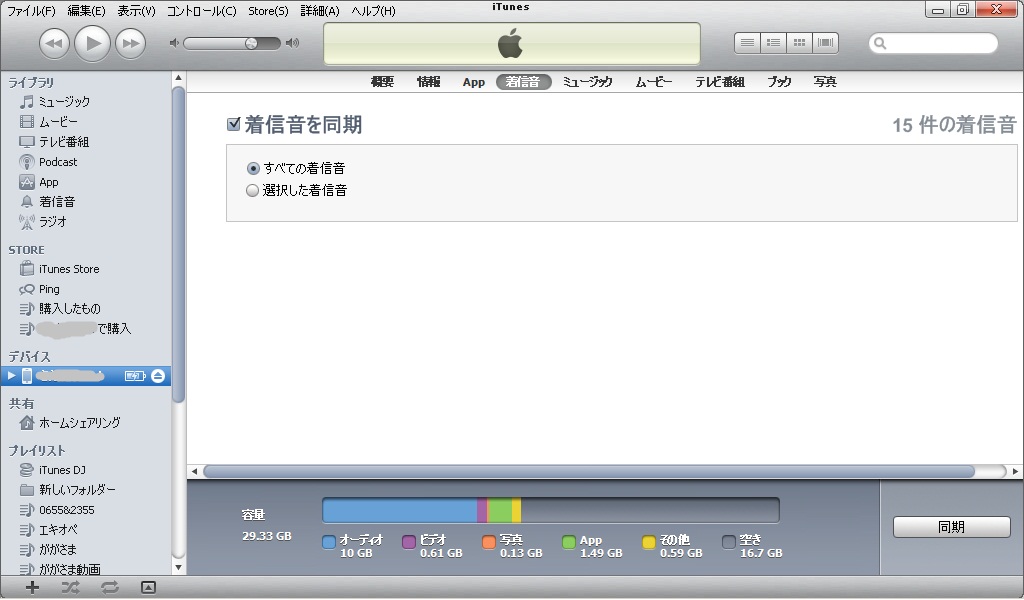
Task: Open 購入したもの playlist
Action: pyautogui.click(x=69, y=309)
